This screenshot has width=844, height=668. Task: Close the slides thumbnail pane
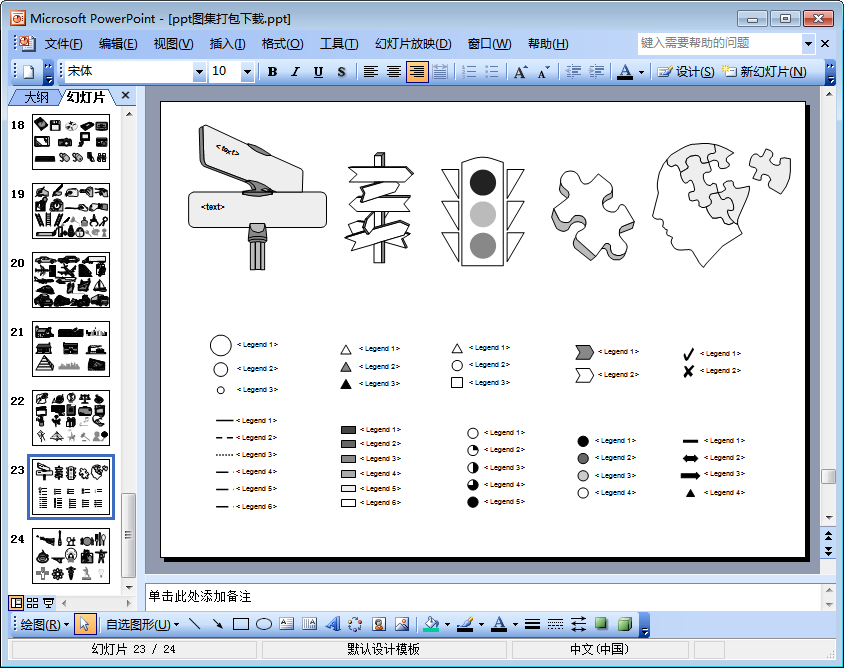[x=125, y=95]
